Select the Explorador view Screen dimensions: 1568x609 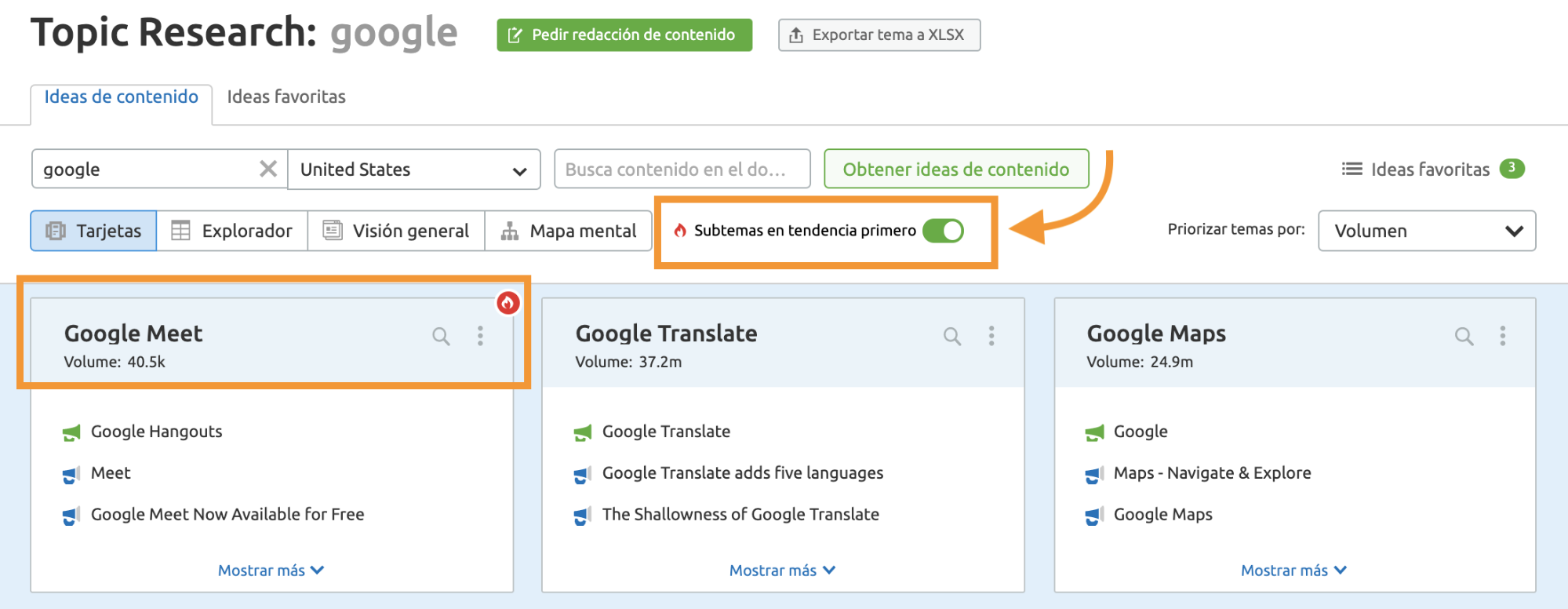tap(232, 231)
